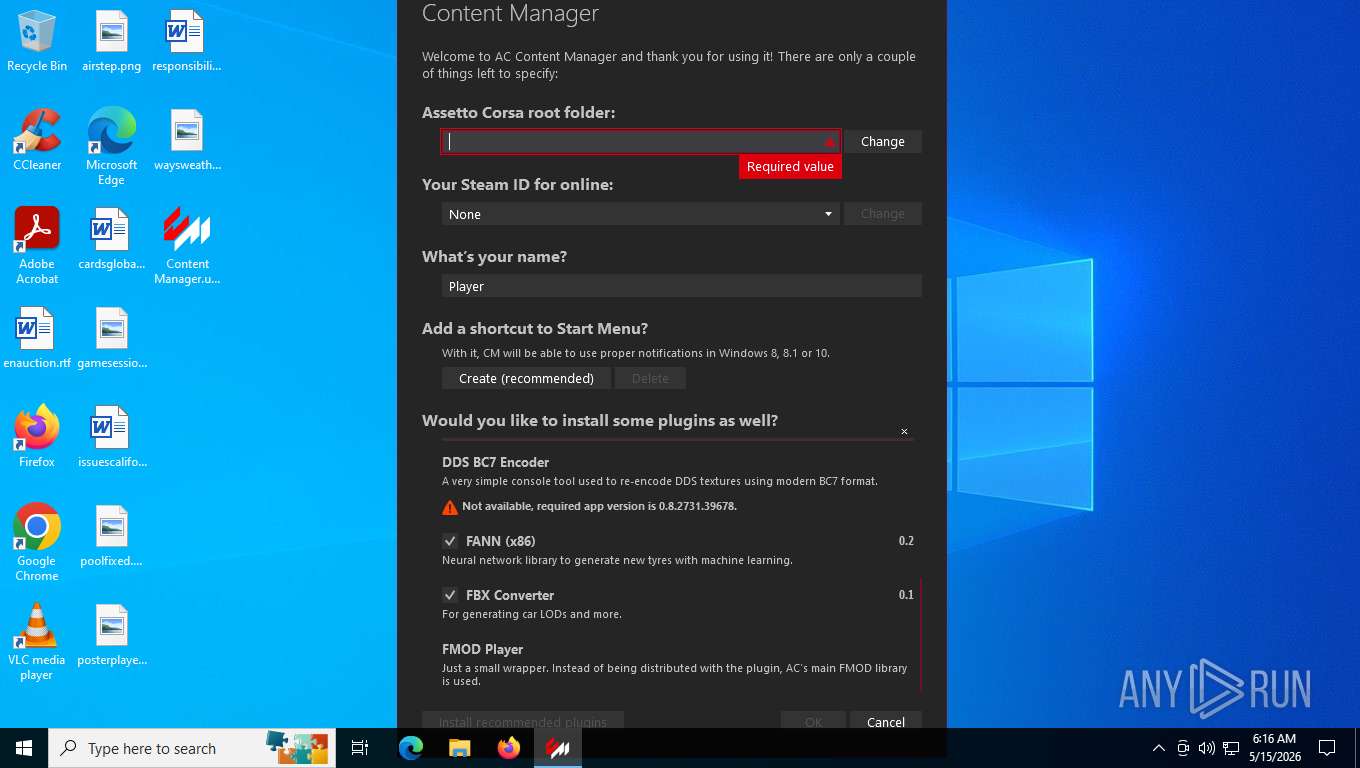Viewport: 1360px width, 768px height.
Task: Open issuescalifo... Word document icon
Action: [111, 437]
